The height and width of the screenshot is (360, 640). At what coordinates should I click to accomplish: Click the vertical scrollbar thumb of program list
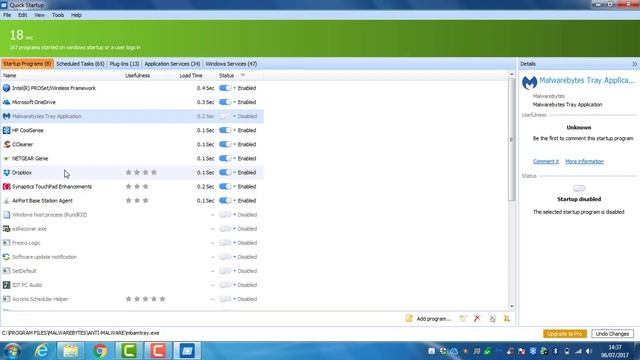click(511, 140)
